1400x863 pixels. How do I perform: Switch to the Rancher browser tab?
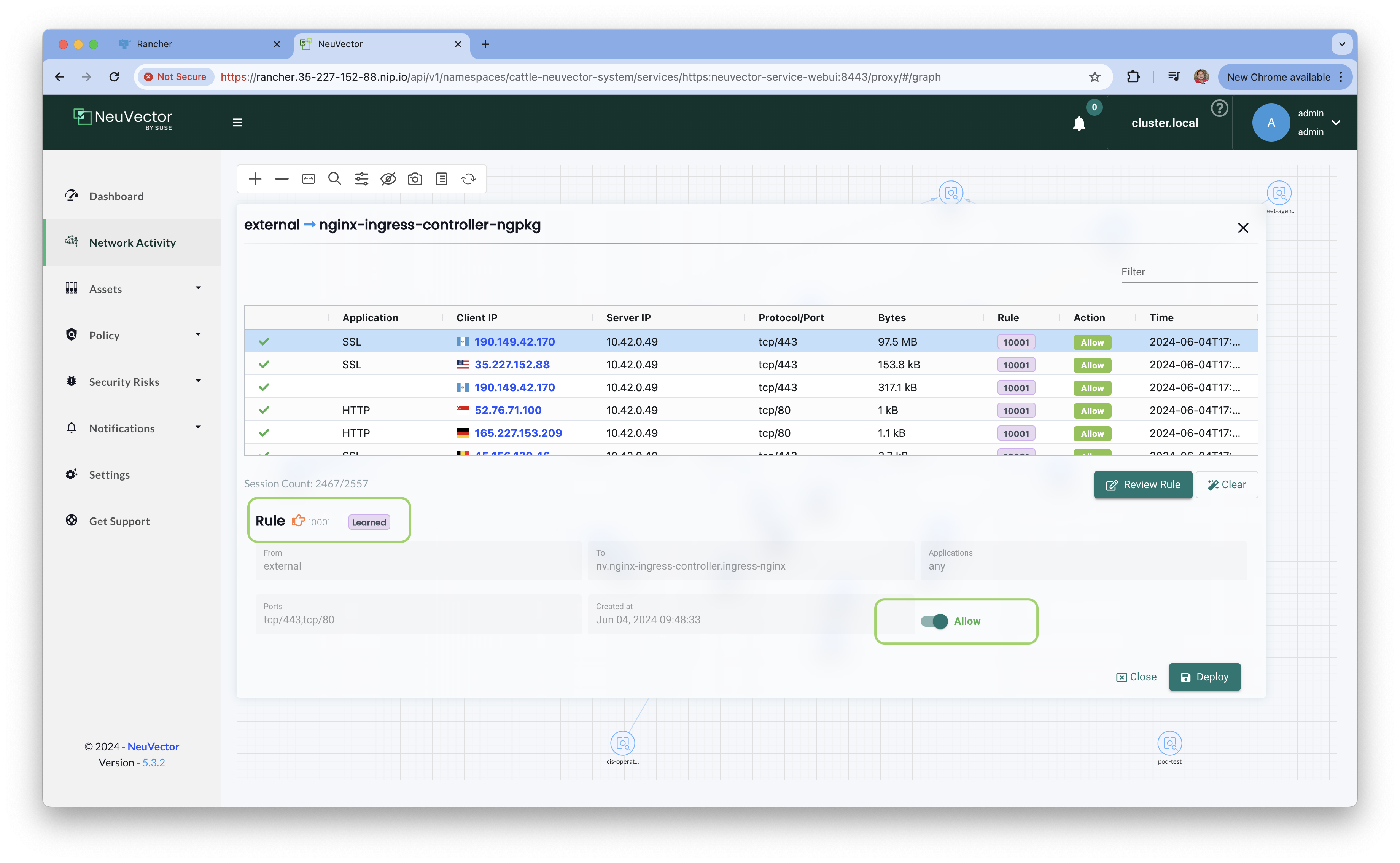coord(154,44)
